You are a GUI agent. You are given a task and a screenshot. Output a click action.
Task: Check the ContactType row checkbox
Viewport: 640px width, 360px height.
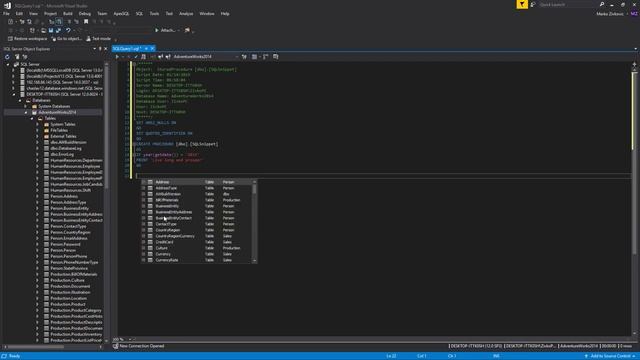143,224
